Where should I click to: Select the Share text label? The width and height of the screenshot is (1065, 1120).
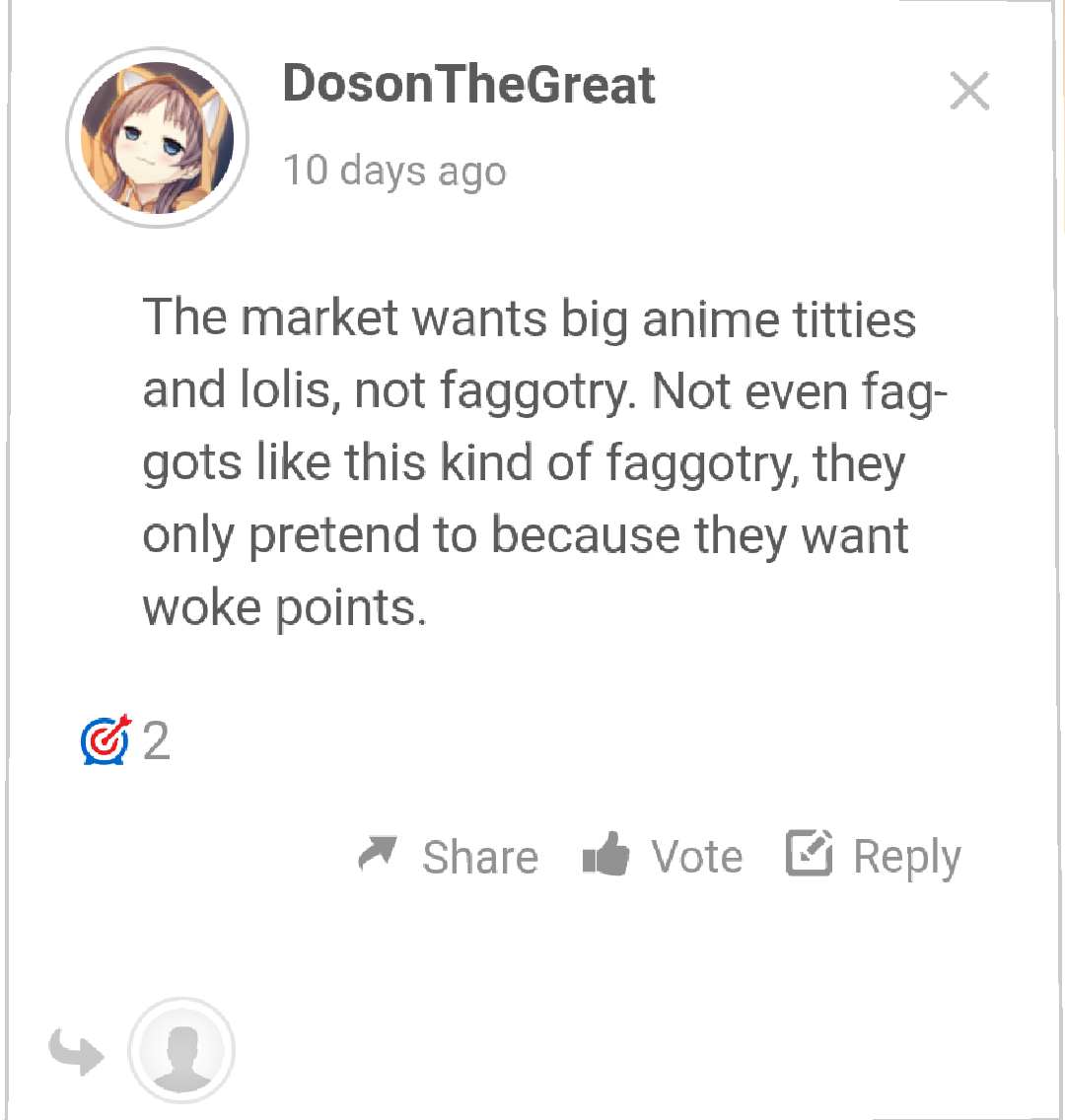pos(480,857)
